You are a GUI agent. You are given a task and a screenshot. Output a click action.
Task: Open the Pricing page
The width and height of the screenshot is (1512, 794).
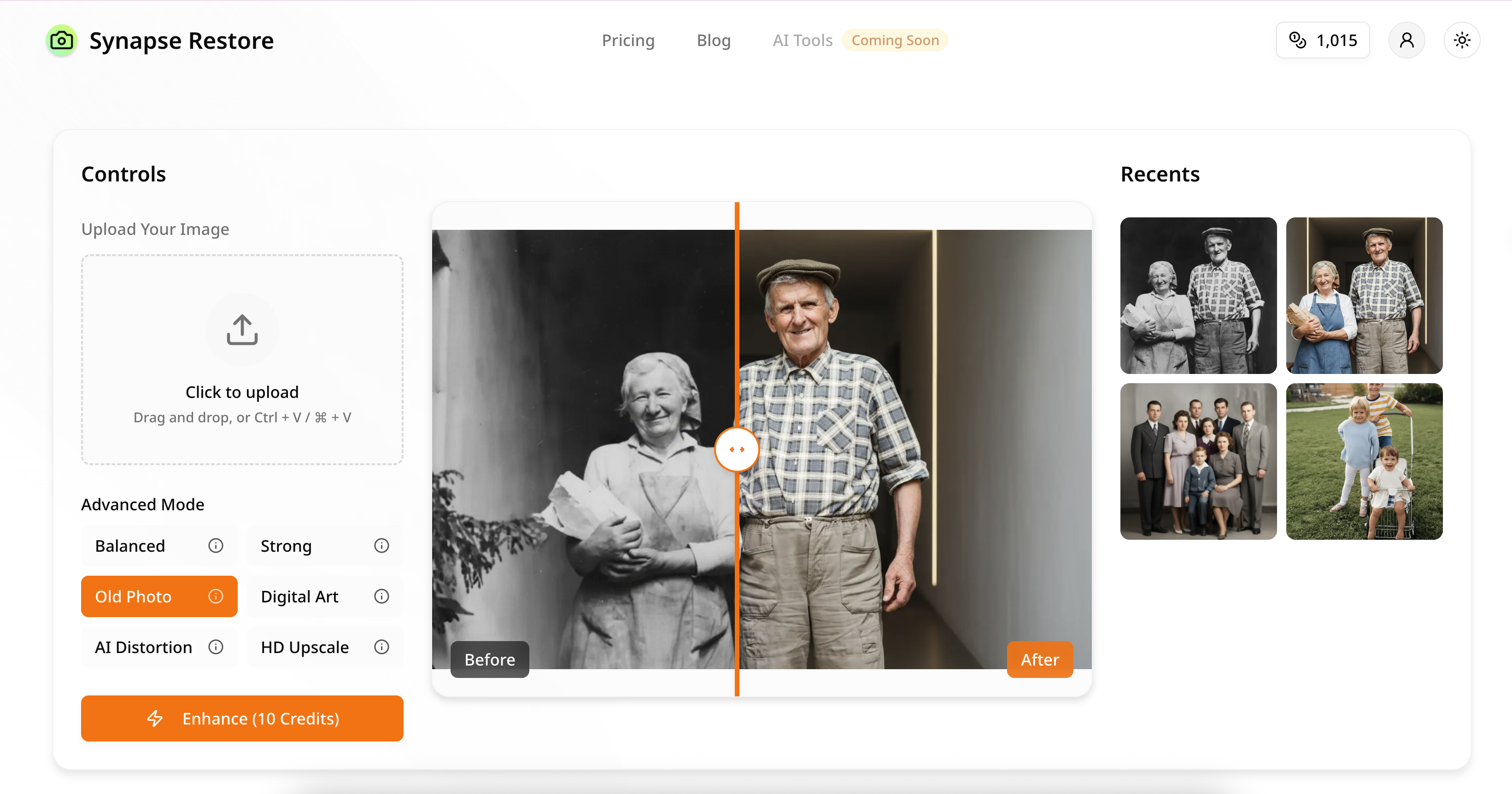628,40
